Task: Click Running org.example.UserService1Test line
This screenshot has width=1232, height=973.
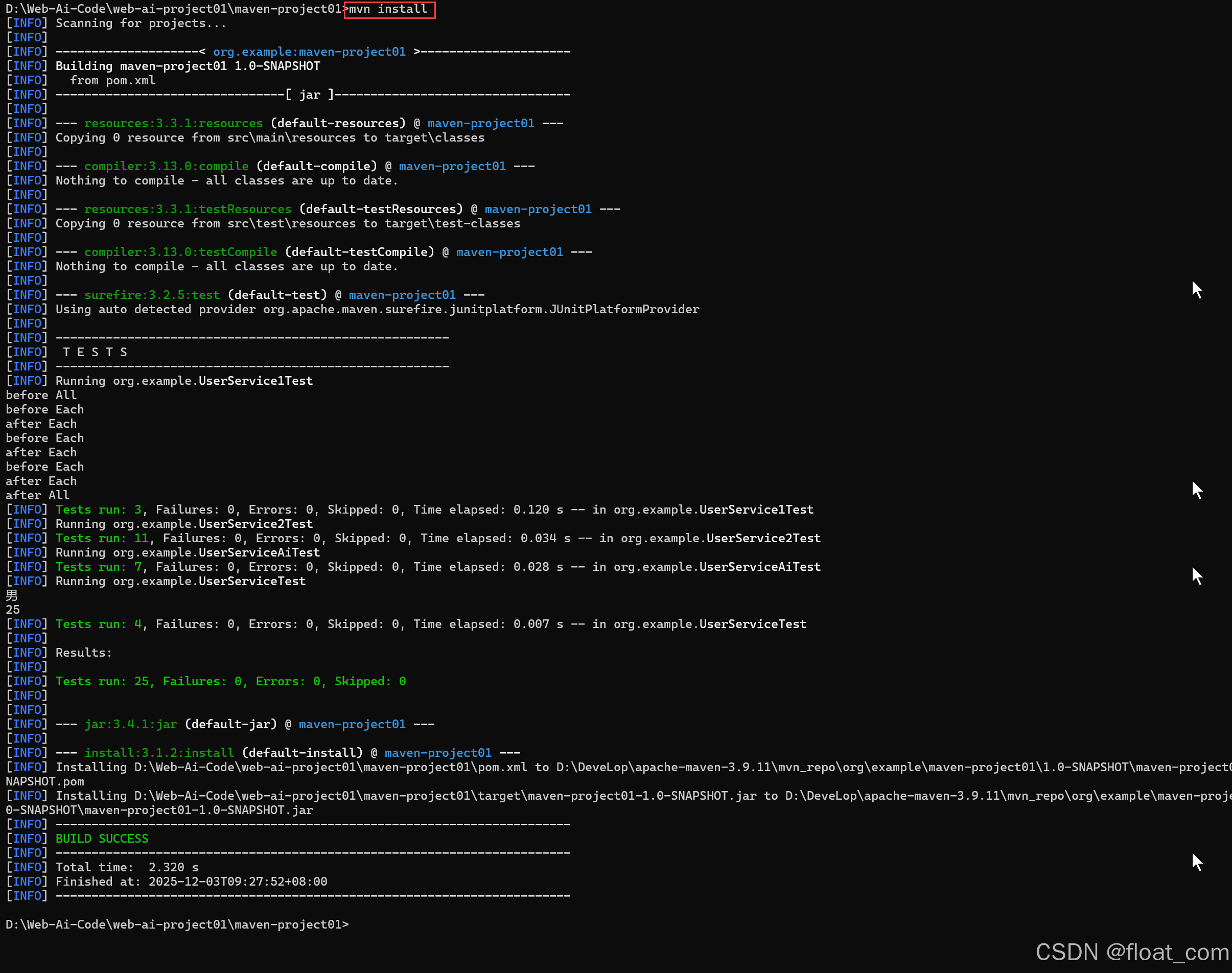Action: coord(184,381)
